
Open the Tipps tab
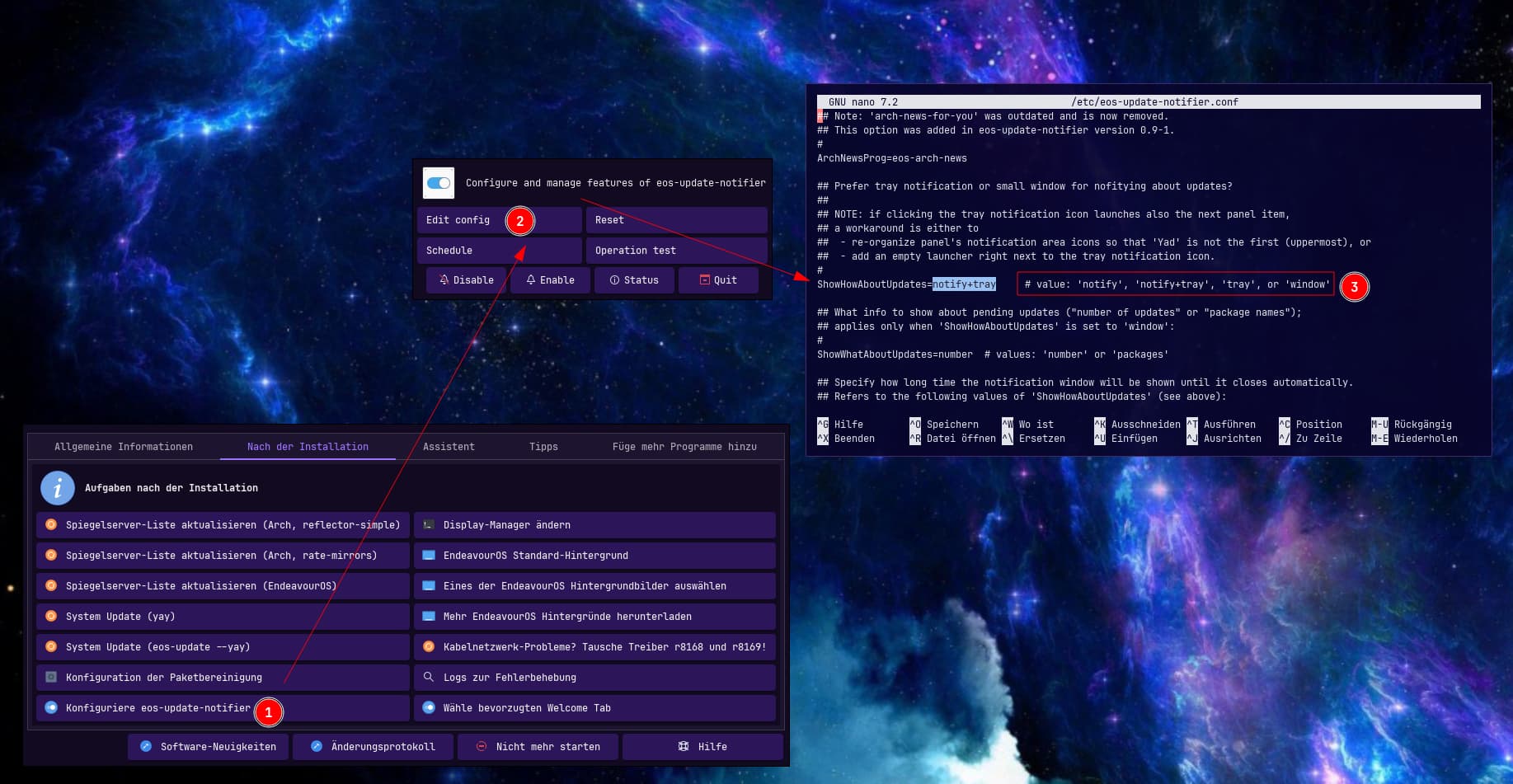(543, 447)
